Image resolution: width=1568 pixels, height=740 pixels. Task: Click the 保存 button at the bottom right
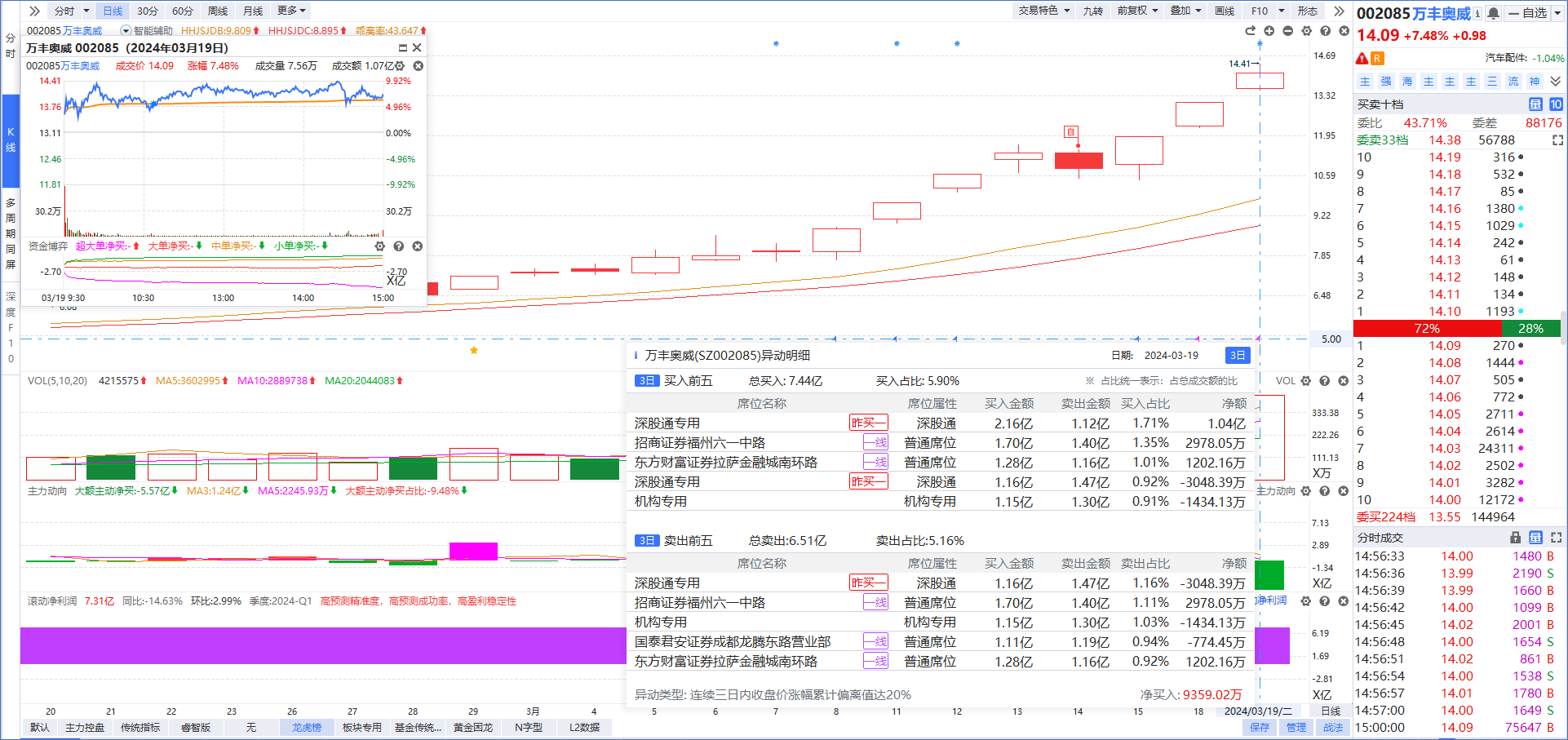pos(1260,727)
